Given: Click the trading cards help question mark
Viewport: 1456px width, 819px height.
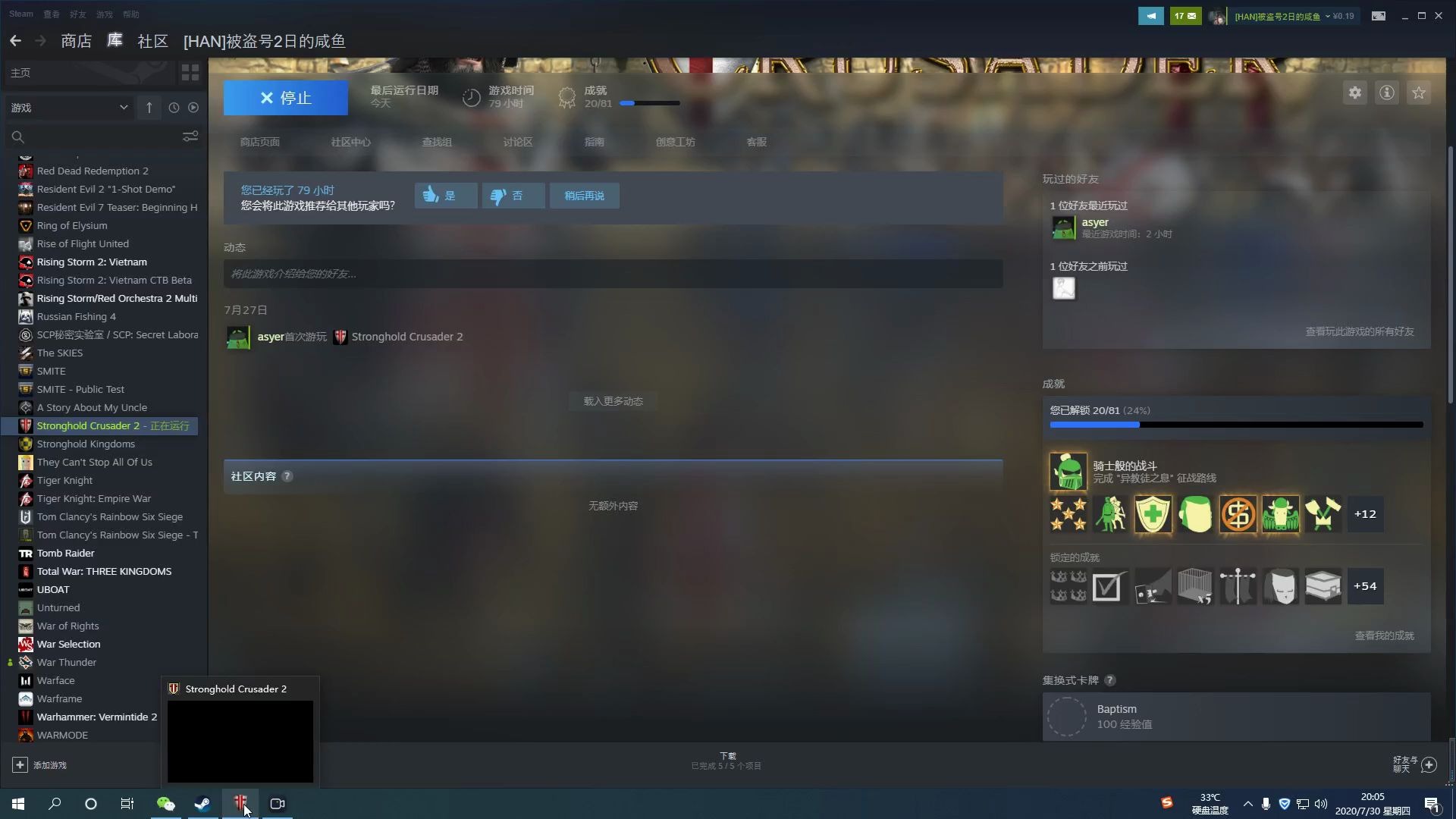Looking at the screenshot, I should click(1110, 680).
